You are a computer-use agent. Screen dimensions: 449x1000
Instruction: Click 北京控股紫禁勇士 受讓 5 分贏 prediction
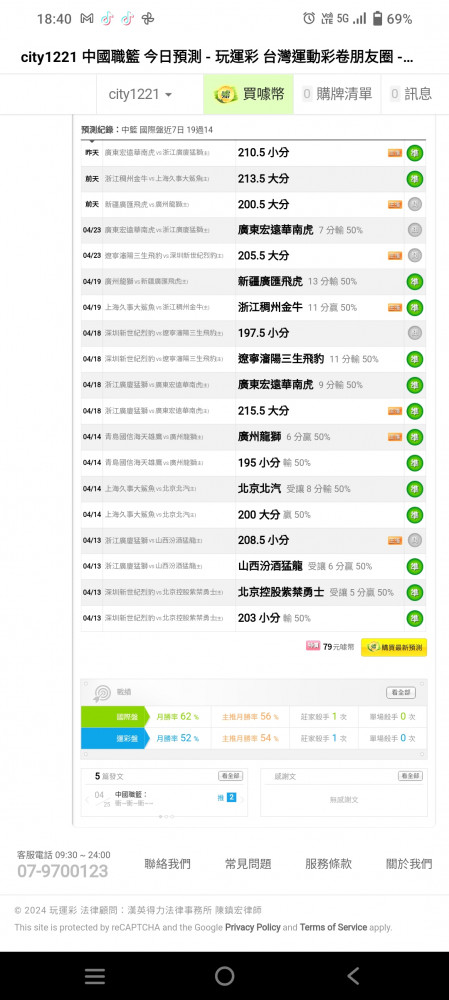coord(316,592)
